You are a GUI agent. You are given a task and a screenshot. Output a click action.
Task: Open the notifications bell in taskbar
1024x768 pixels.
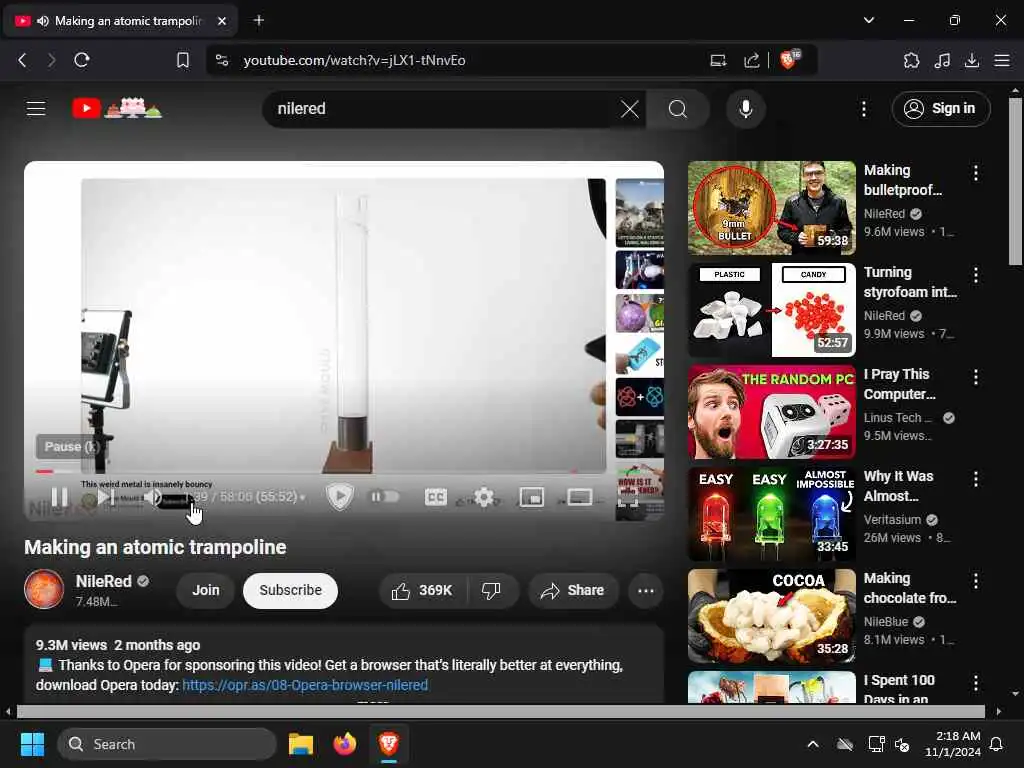pos(997,744)
